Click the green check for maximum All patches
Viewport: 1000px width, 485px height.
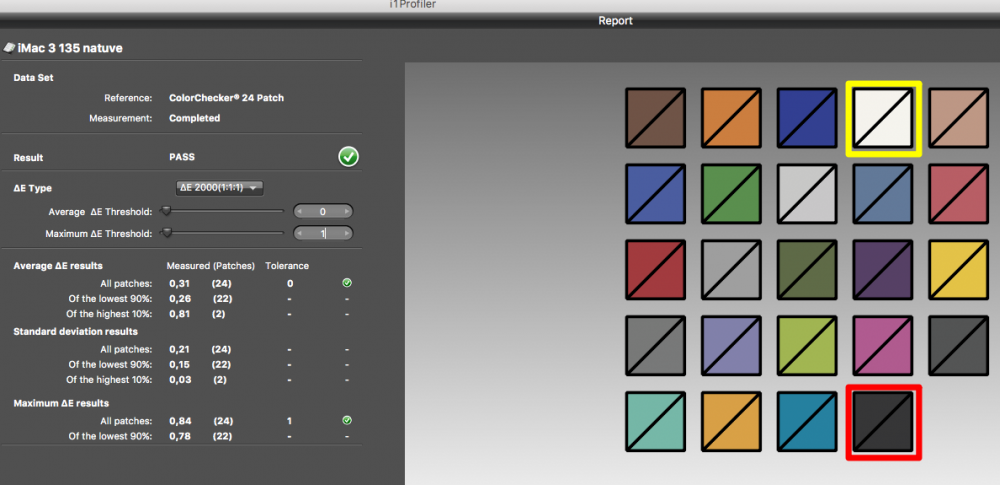(x=347, y=421)
